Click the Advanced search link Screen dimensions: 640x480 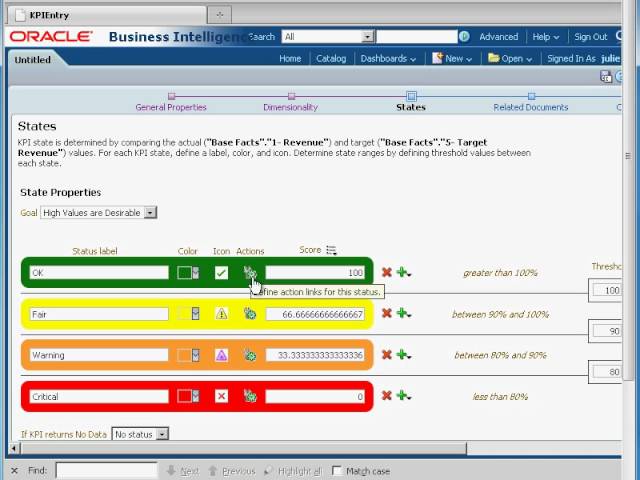(x=499, y=37)
